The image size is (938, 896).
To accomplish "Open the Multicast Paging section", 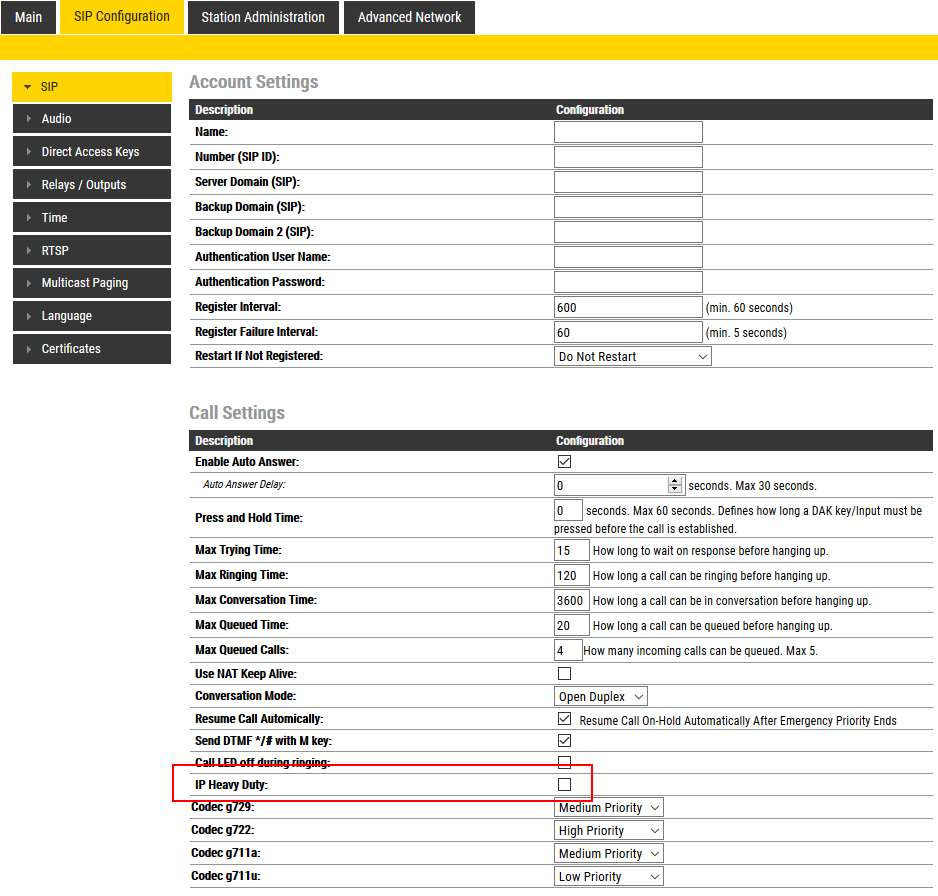I will click(91, 283).
